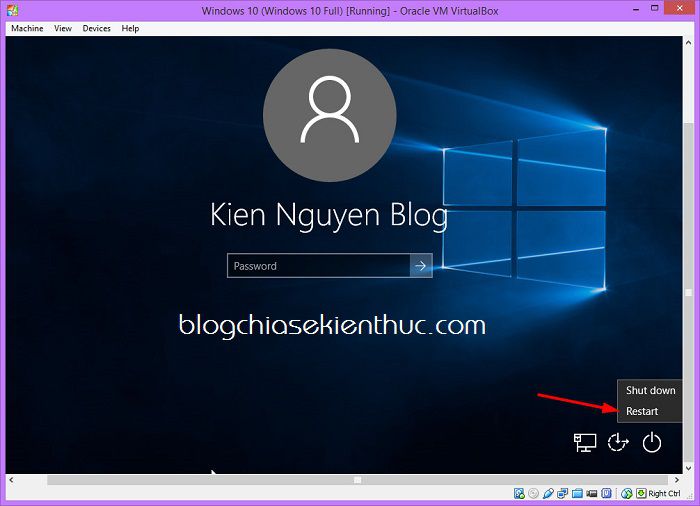Click the VirtualBox title bar icon

12,11
